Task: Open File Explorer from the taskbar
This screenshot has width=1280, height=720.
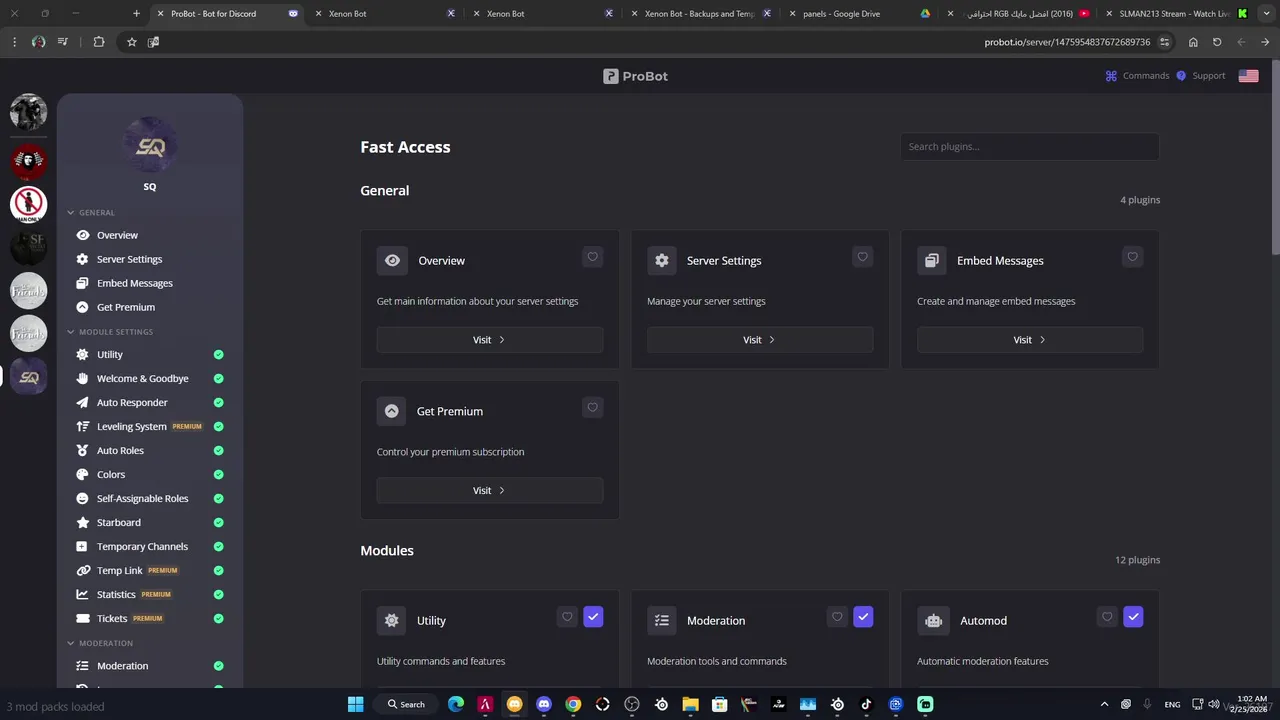Action: pyautogui.click(x=690, y=704)
